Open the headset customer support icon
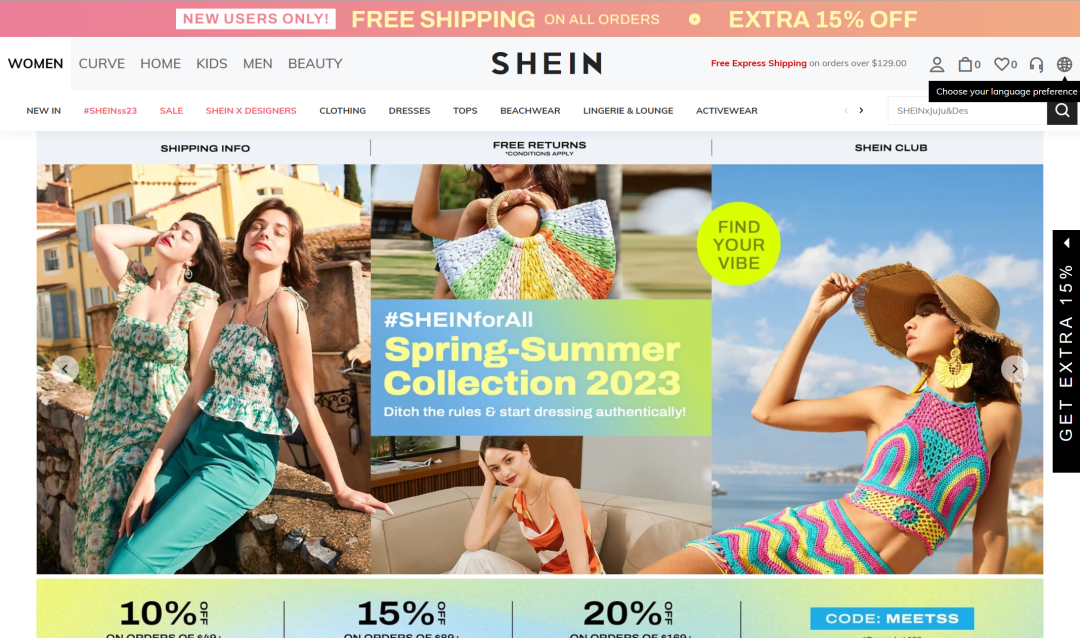 click(x=1036, y=64)
